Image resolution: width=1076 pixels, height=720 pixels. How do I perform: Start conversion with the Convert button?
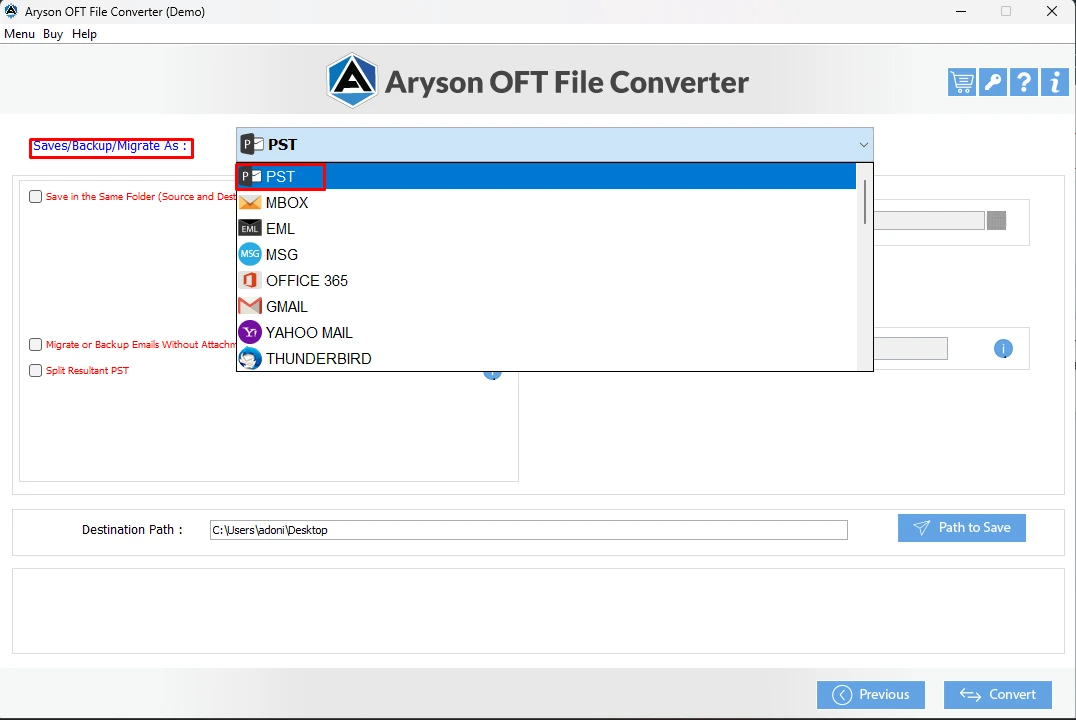(998, 695)
